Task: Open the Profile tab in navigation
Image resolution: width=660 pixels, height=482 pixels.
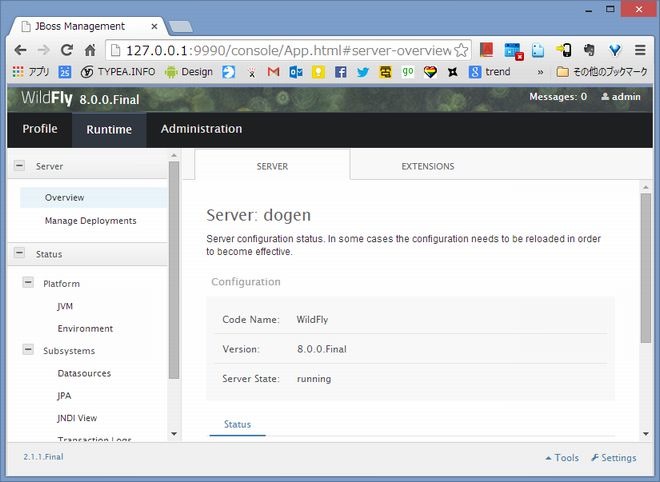Action: click(x=40, y=129)
